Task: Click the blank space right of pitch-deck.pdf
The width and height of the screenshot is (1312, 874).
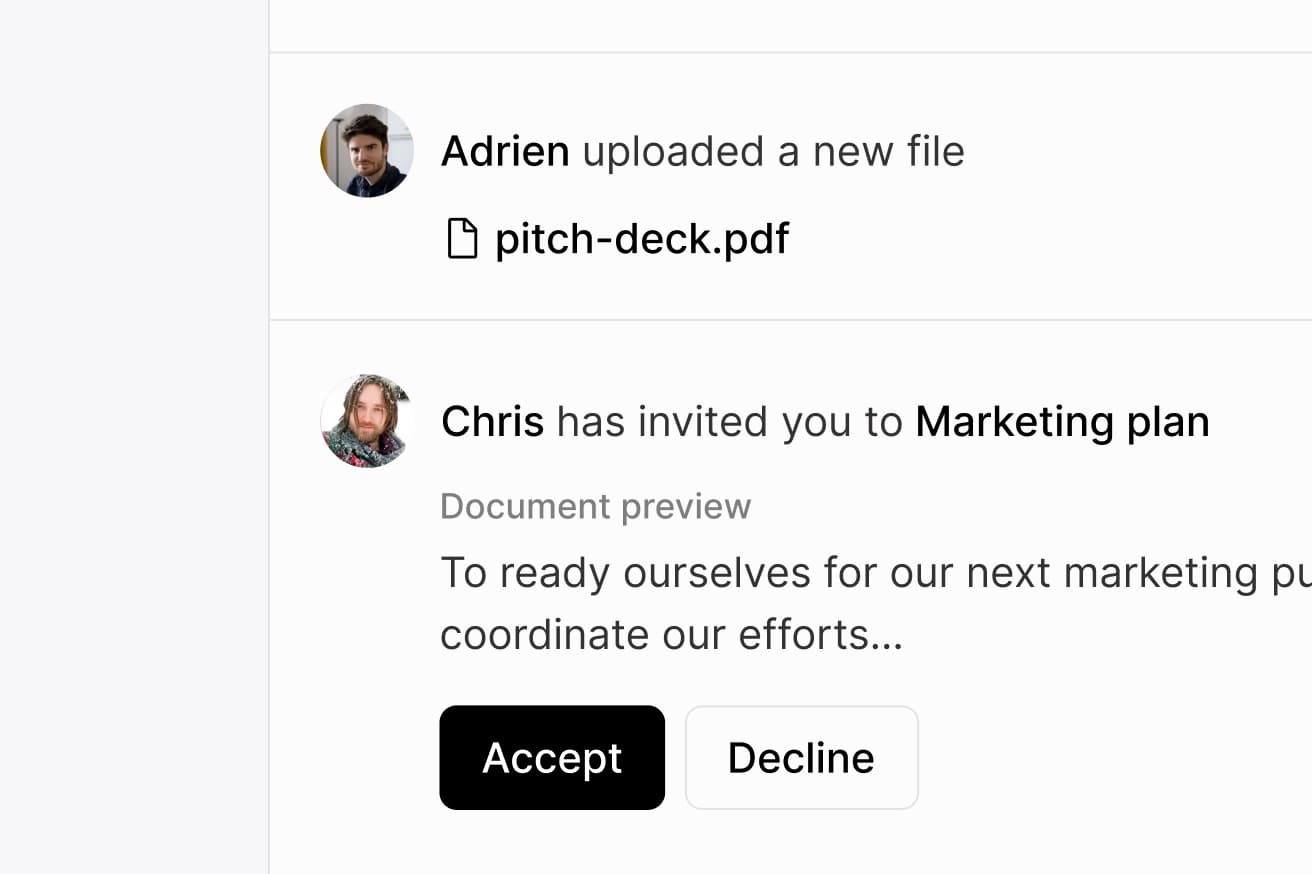Action: pyautogui.click(x=1050, y=240)
